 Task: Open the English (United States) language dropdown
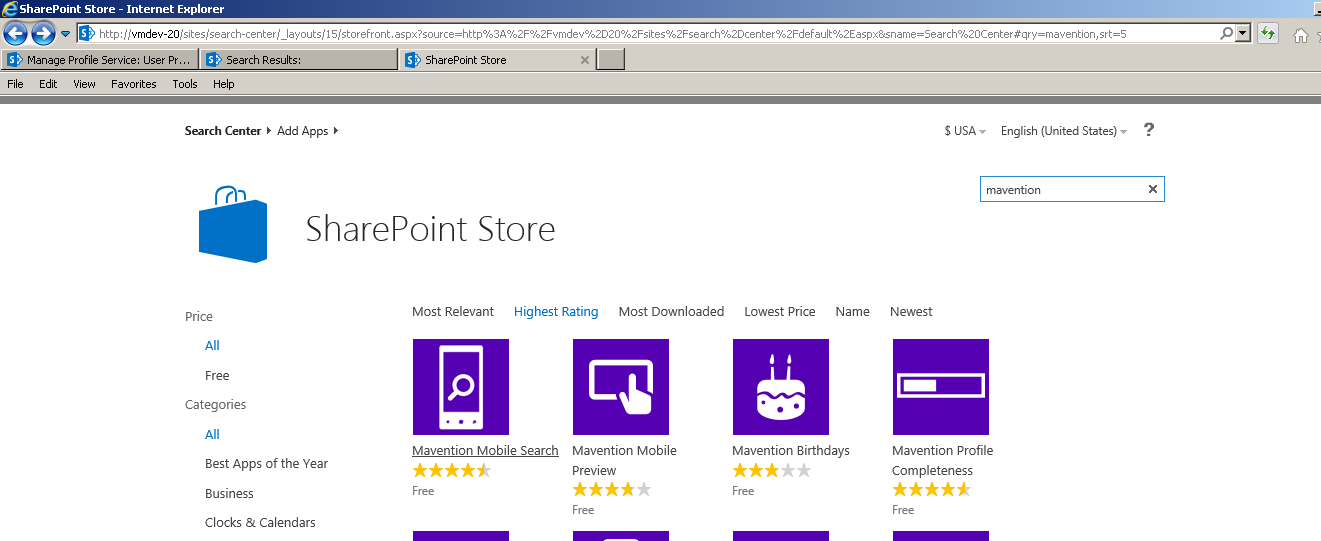click(x=1064, y=131)
